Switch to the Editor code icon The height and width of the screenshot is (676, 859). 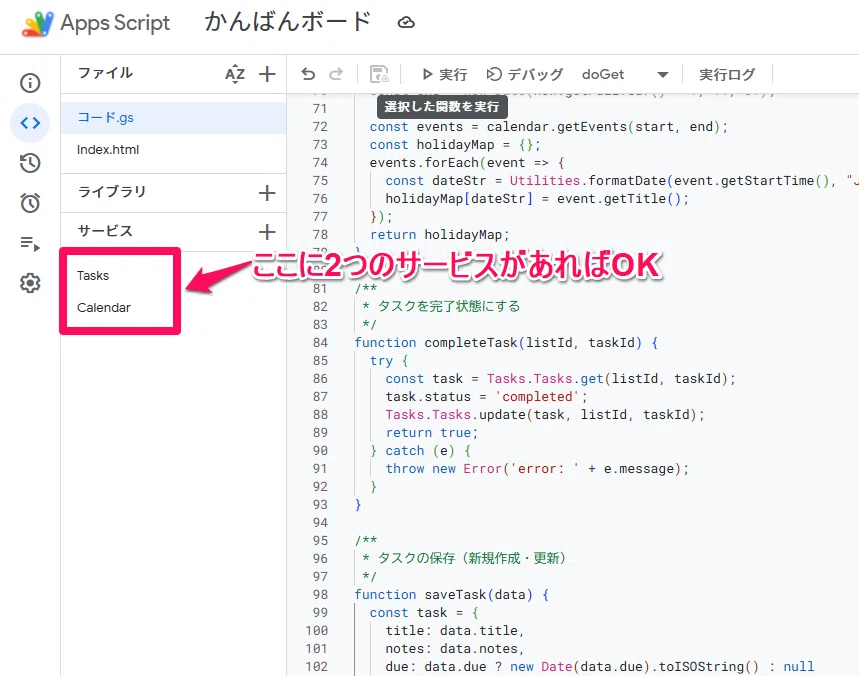tap(30, 123)
